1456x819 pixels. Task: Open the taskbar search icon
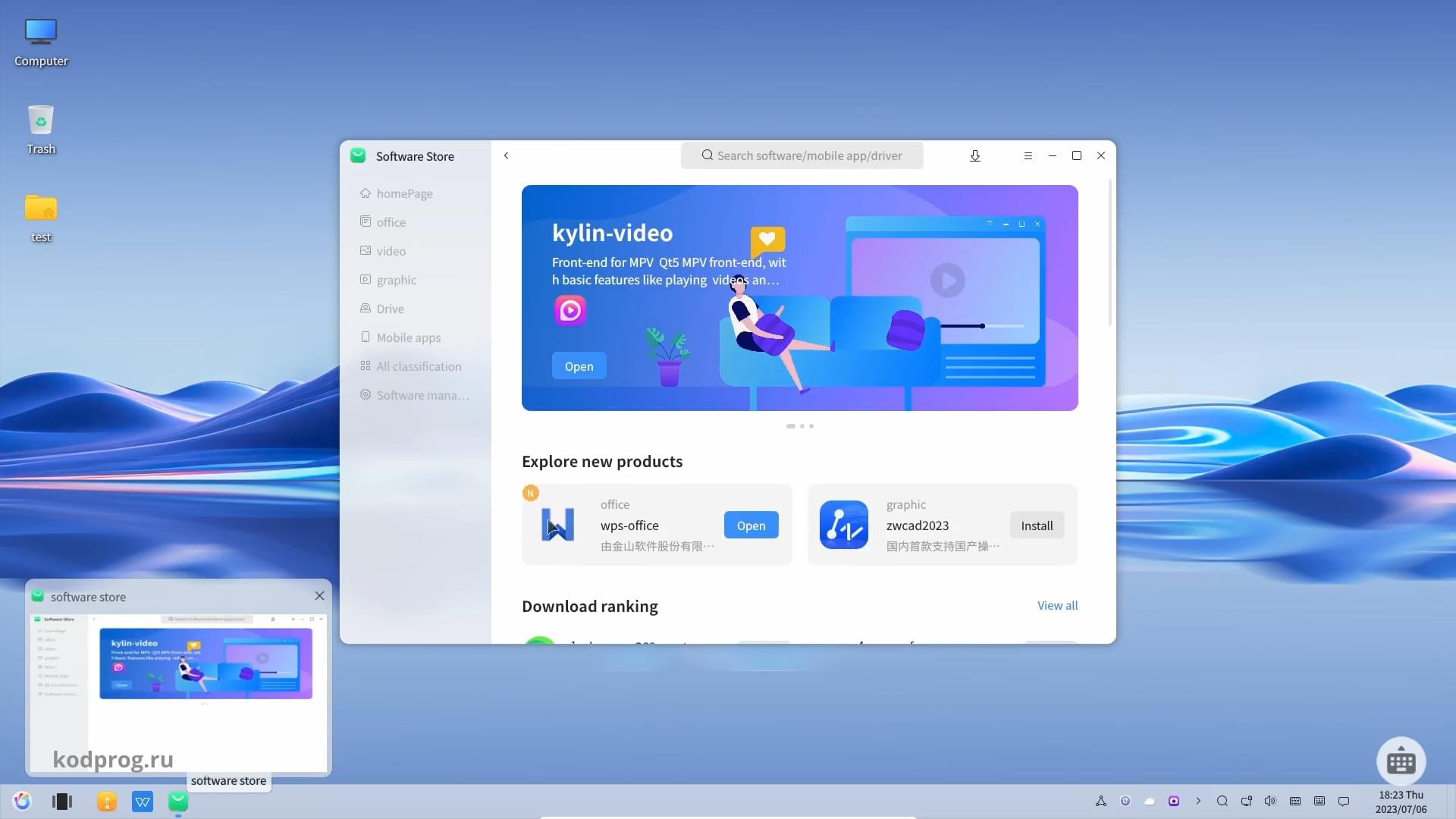point(1222,801)
